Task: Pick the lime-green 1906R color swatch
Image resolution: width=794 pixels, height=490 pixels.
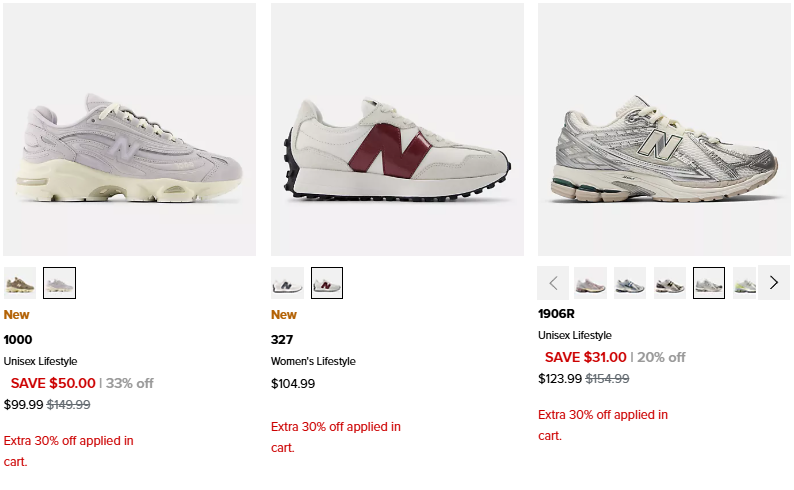Action: pos(744,283)
